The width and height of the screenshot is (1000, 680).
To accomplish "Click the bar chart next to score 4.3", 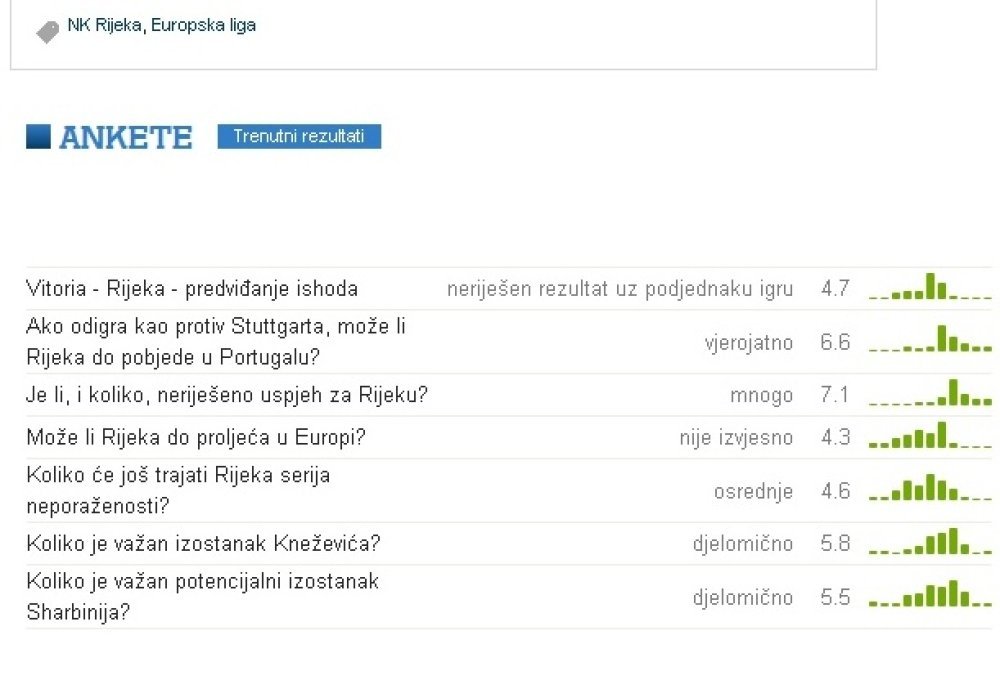I will (x=930, y=435).
